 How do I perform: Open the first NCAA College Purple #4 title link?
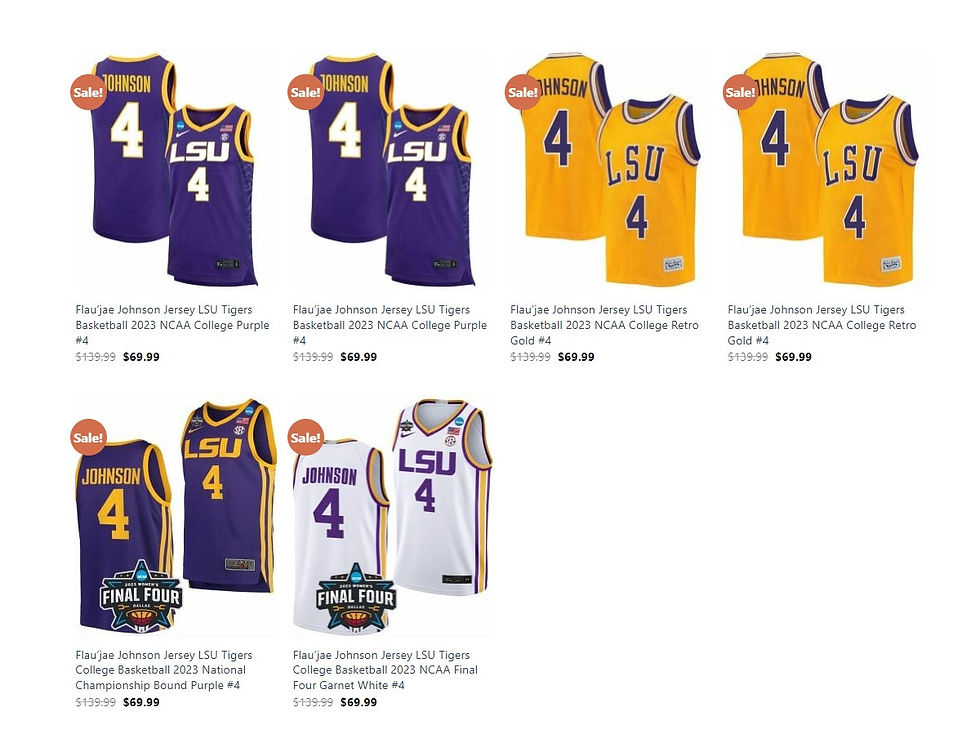click(172, 325)
